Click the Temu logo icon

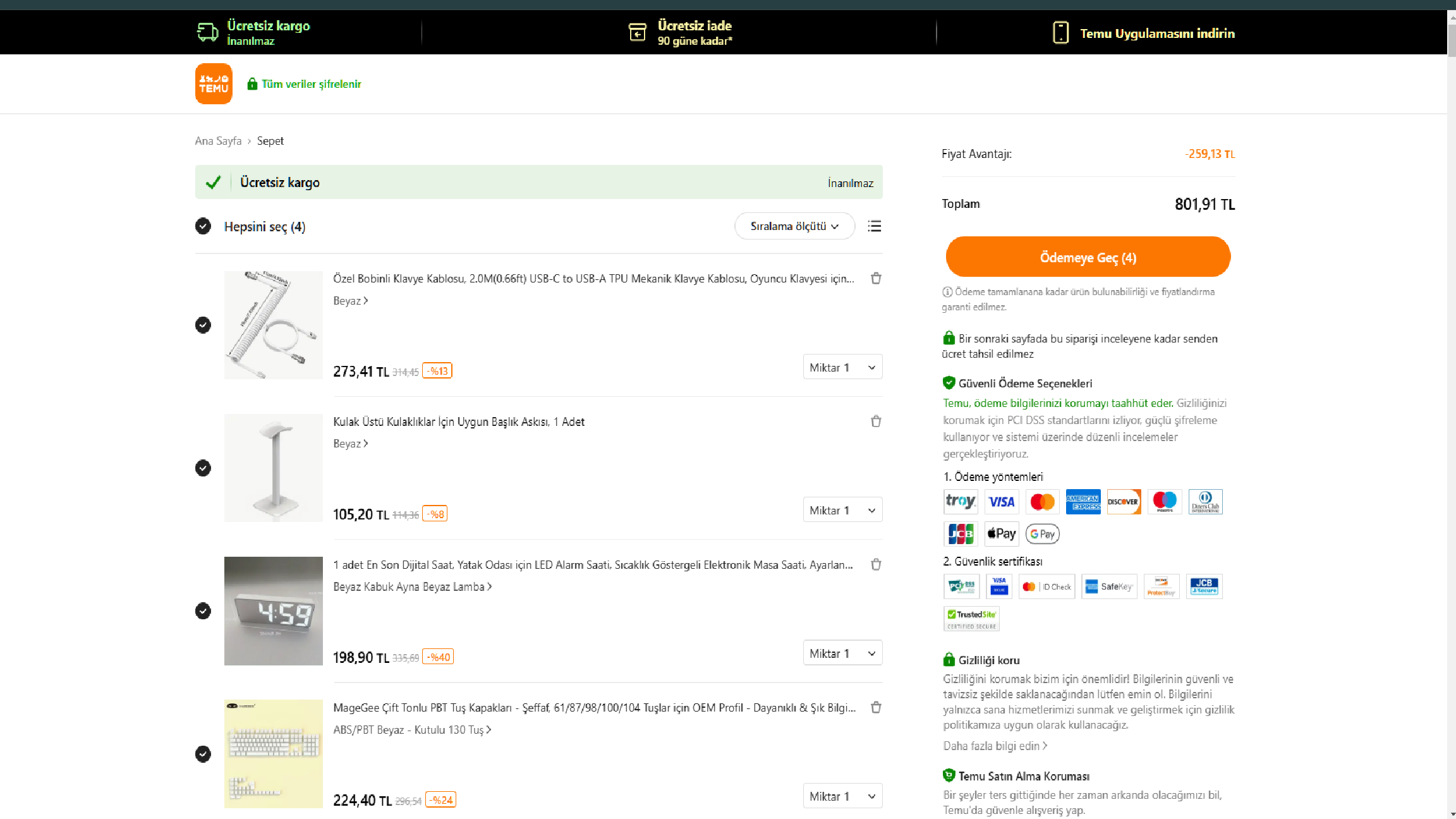tap(214, 83)
